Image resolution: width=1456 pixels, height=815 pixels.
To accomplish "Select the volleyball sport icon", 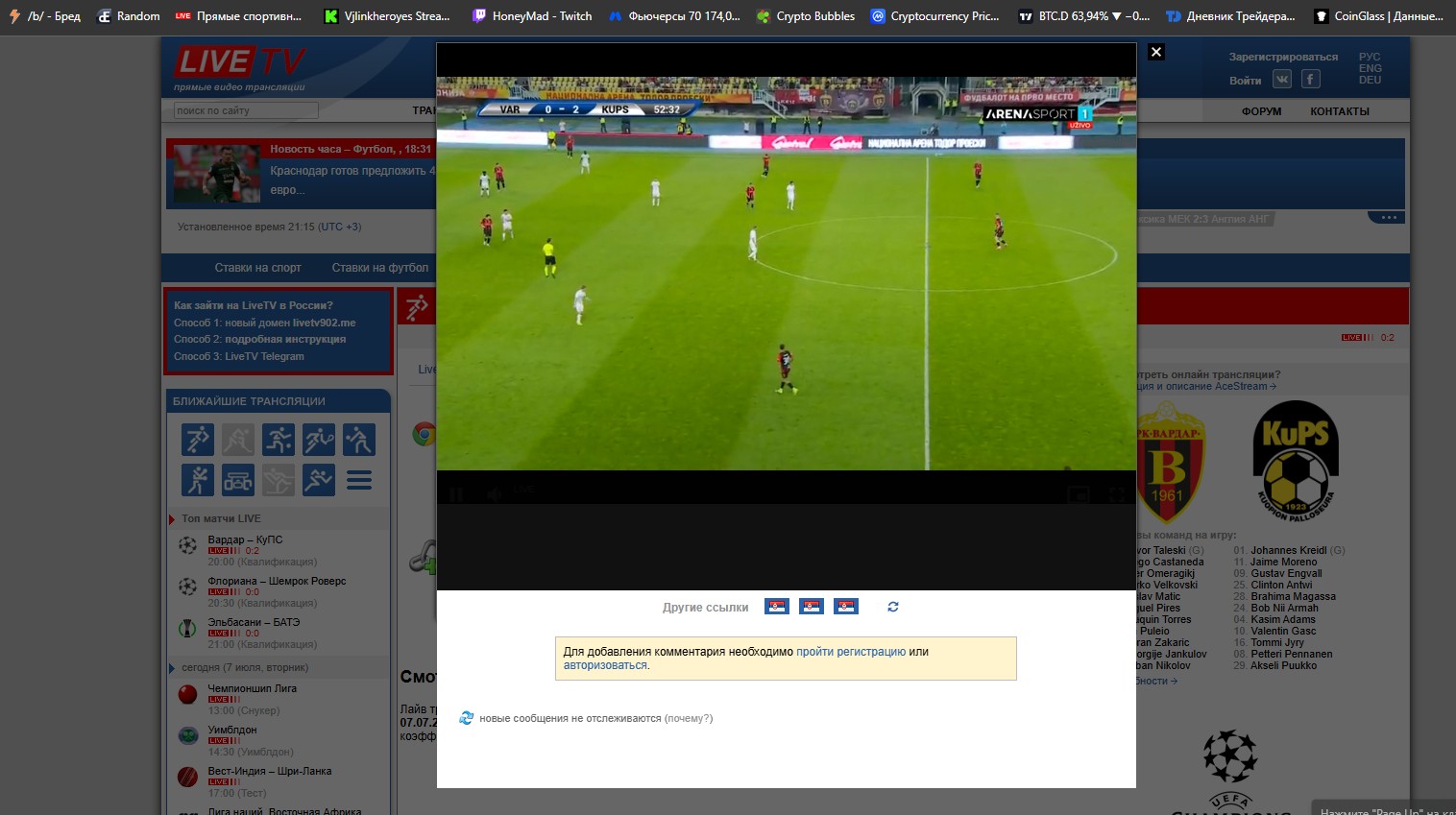I will [x=359, y=440].
